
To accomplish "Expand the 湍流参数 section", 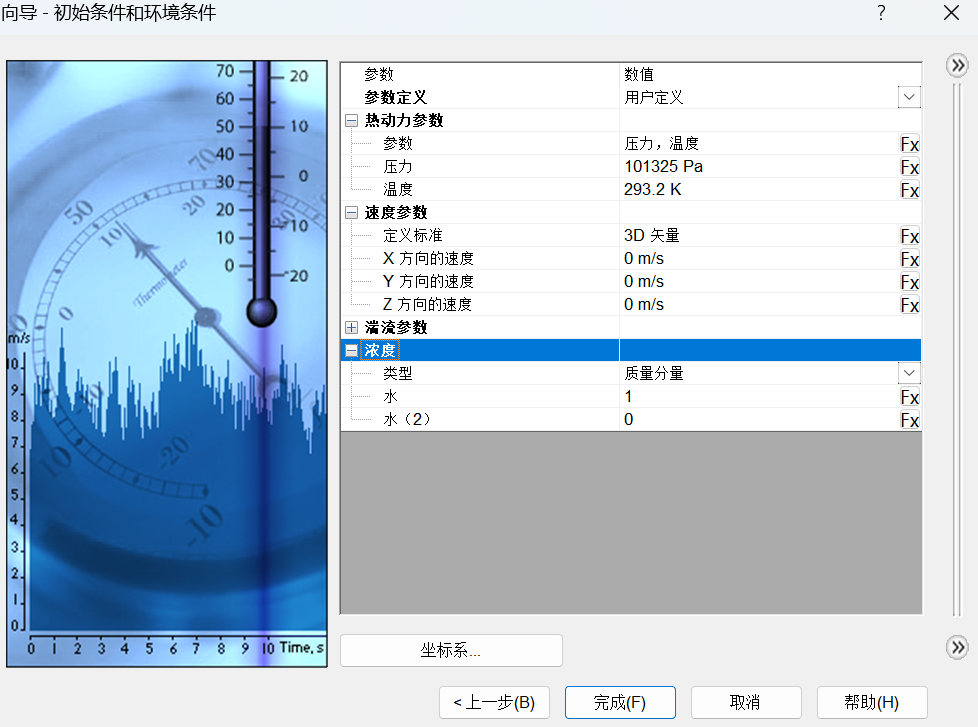I will tap(351, 327).
